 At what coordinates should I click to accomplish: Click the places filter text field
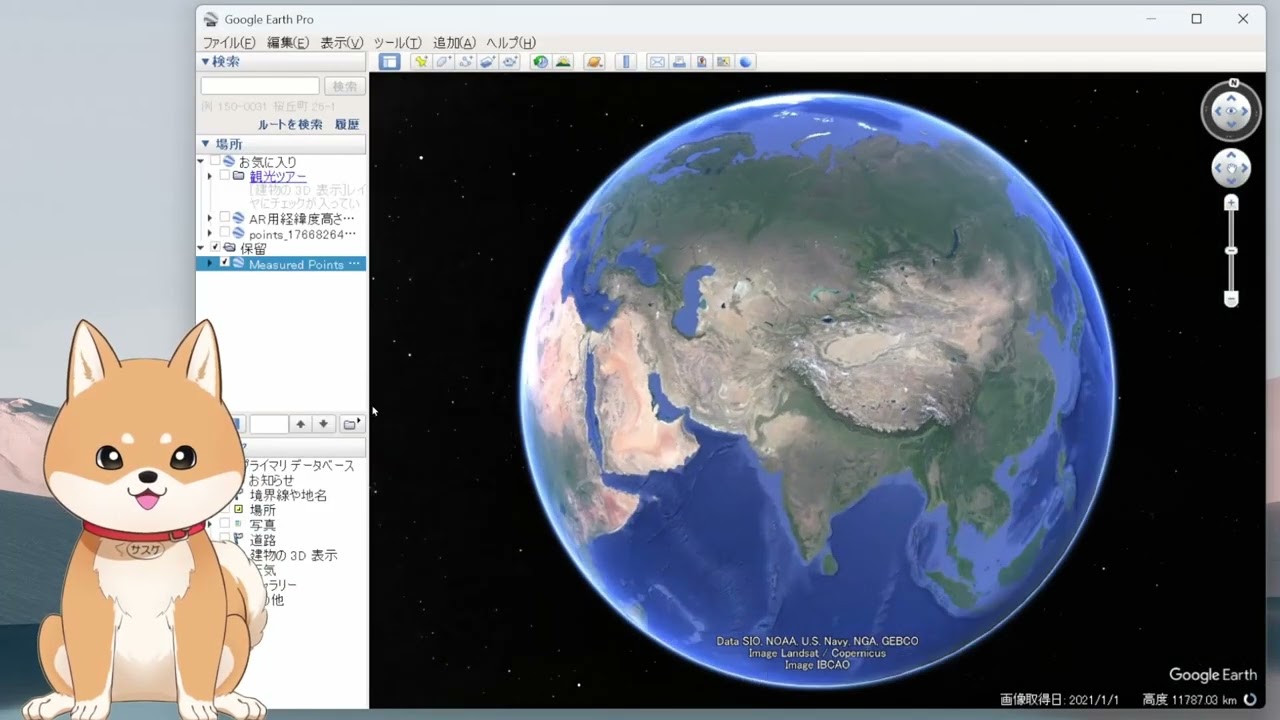click(x=269, y=424)
